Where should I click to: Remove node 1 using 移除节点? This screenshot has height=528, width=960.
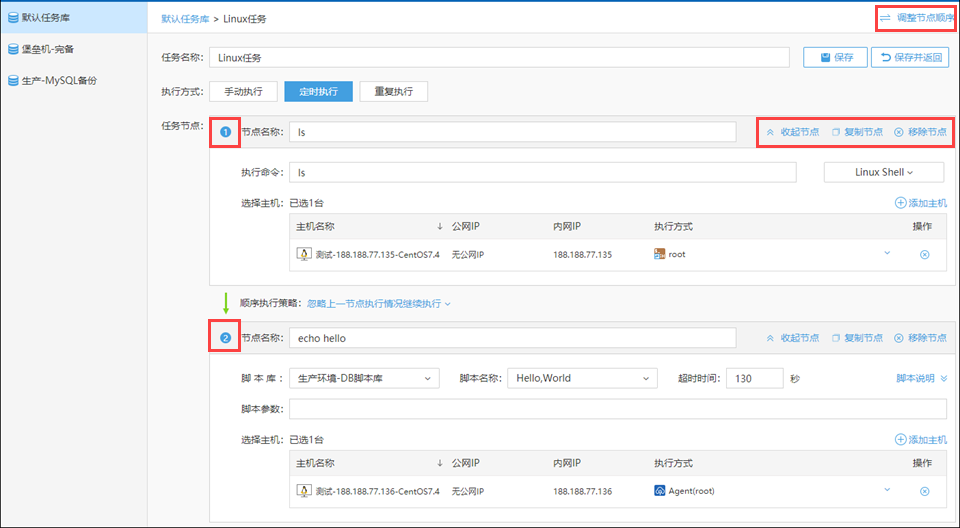click(x=920, y=132)
